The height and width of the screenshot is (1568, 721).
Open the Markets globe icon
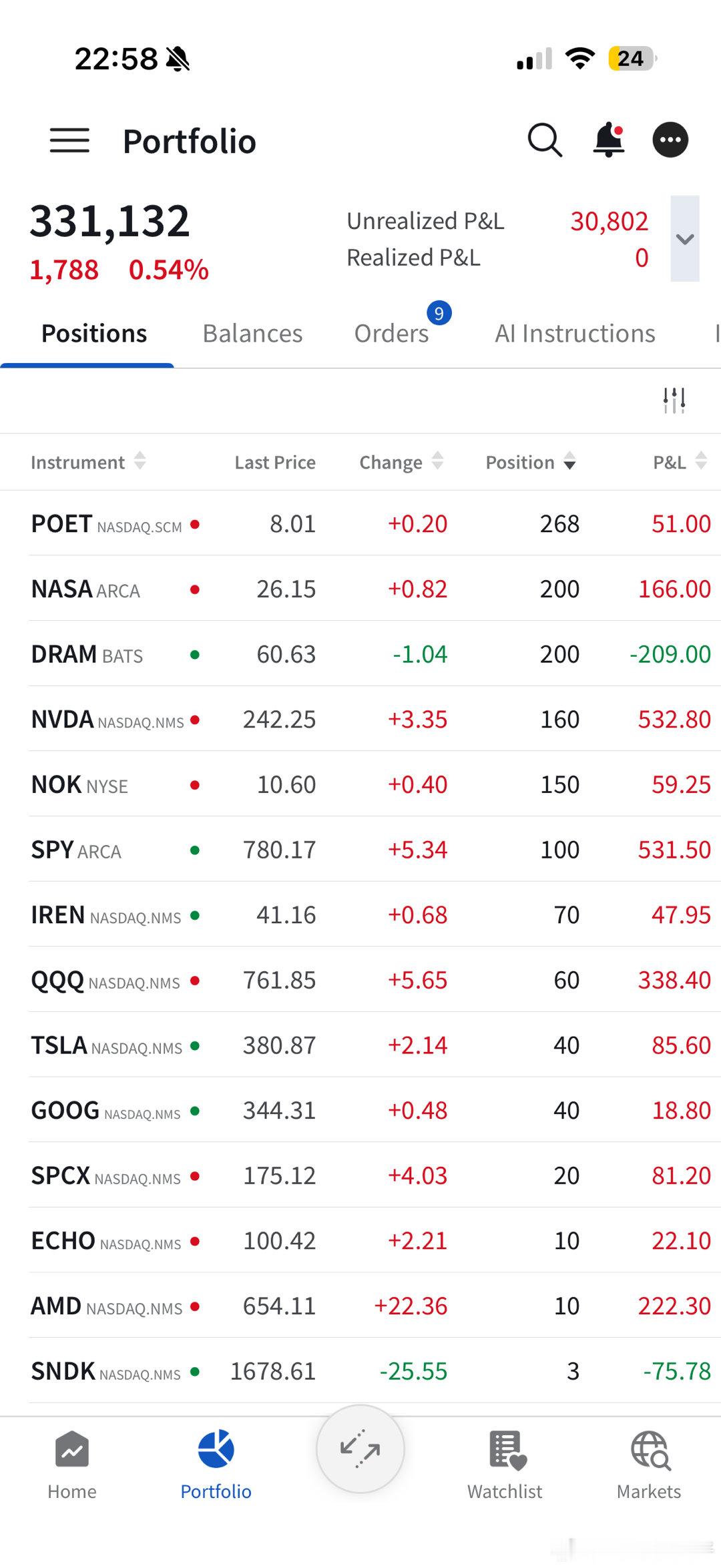coord(650,1451)
